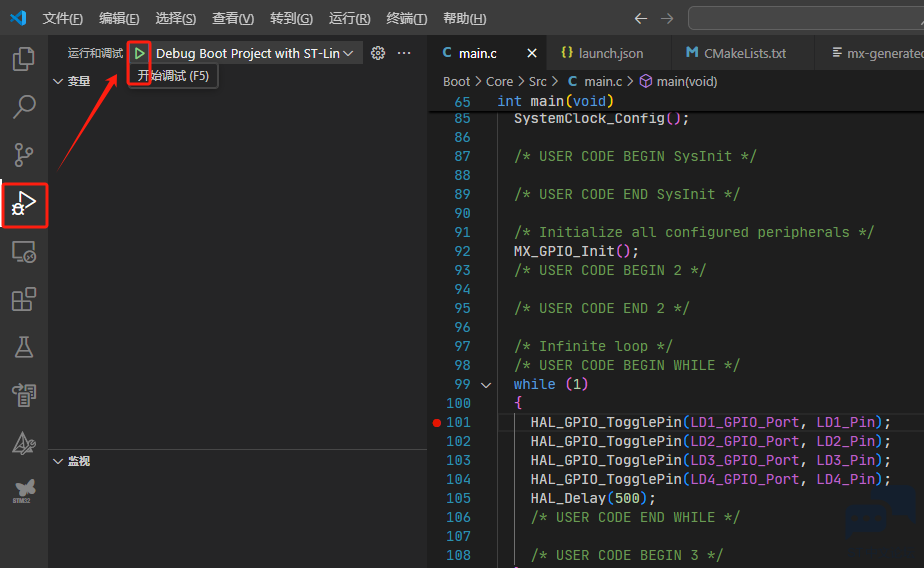The image size is (924, 568).
Task: Open the Testing flask icon
Action: tap(24, 347)
